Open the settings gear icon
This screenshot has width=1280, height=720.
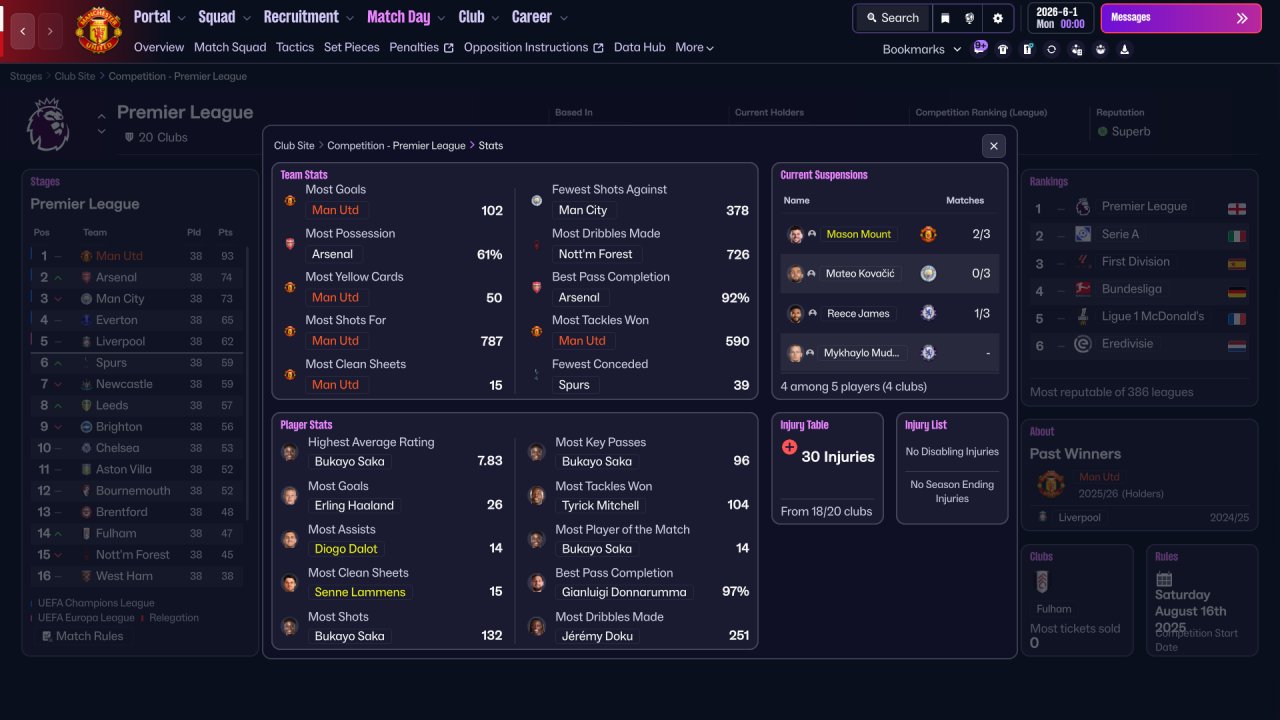(997, 18)
